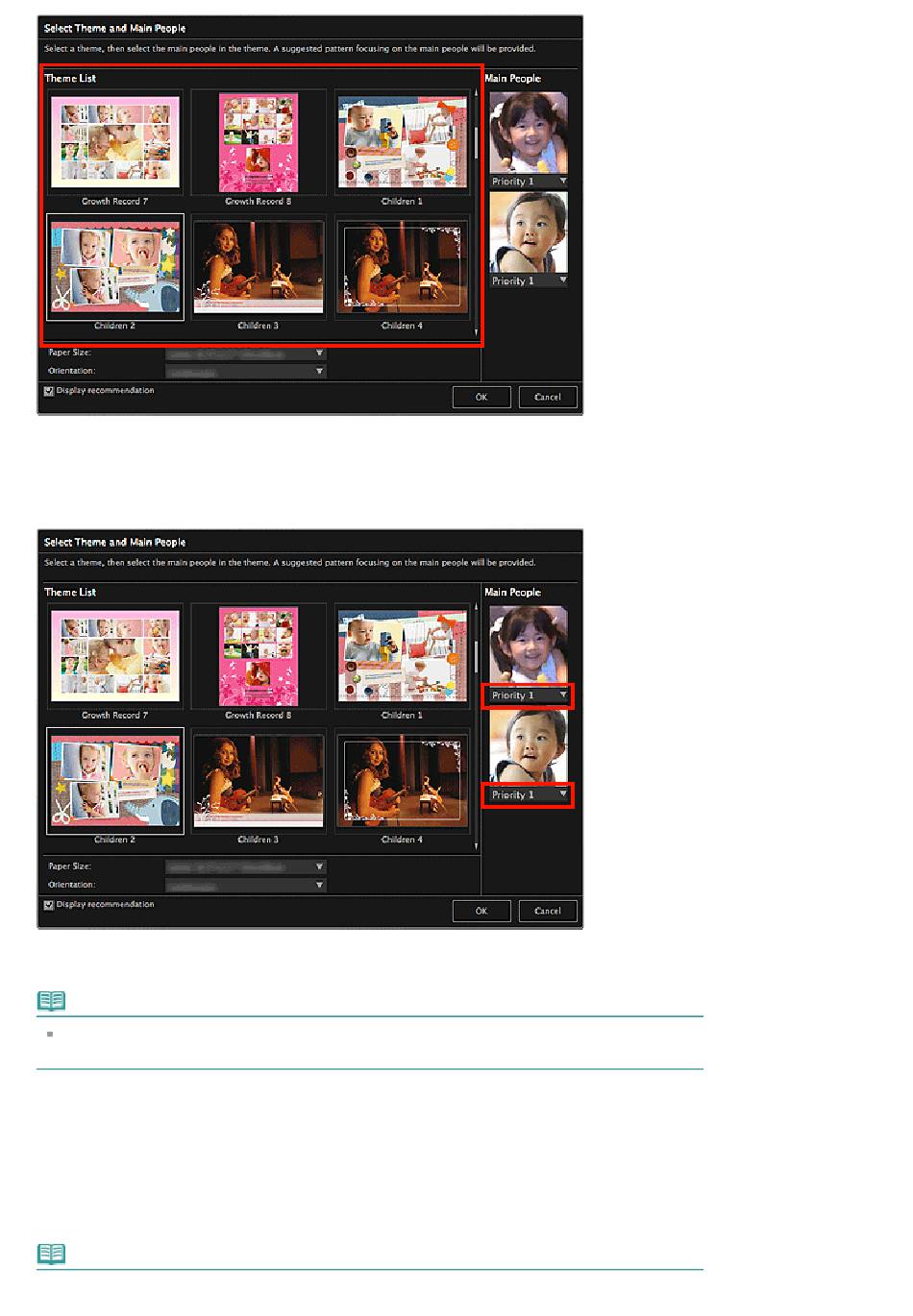The height and width of the screenshot is (1316, 913).
Task: Open first Priority 1 dropdown in lower dialog
Action: coord(529,695)
